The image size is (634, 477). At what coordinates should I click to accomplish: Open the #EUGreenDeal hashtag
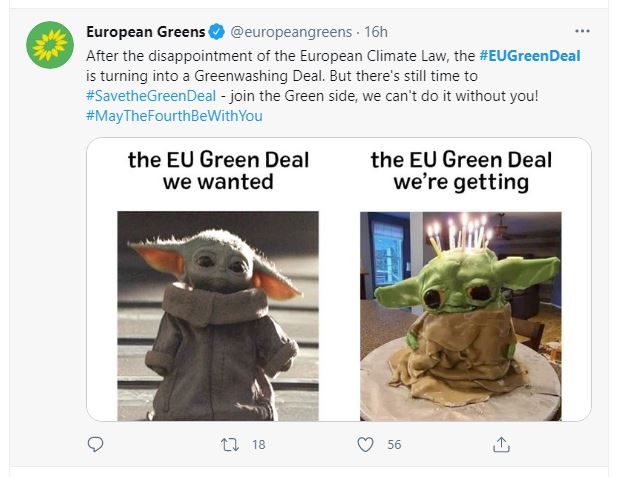pos(529,56)
